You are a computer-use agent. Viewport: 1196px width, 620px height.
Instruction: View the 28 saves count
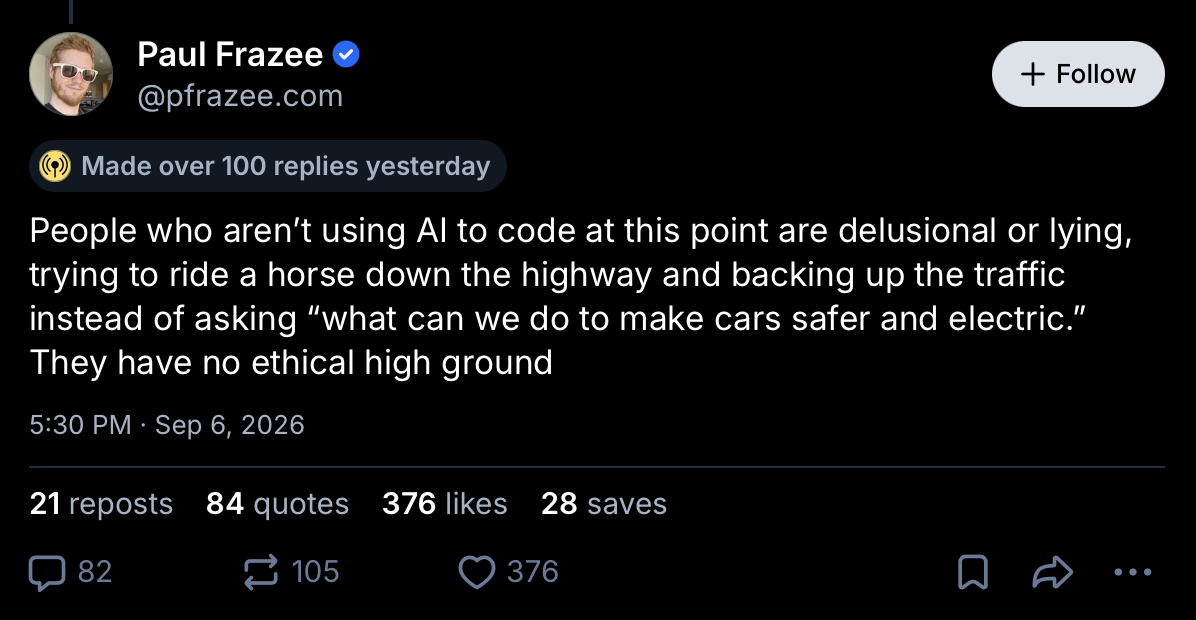pos(604,504)
